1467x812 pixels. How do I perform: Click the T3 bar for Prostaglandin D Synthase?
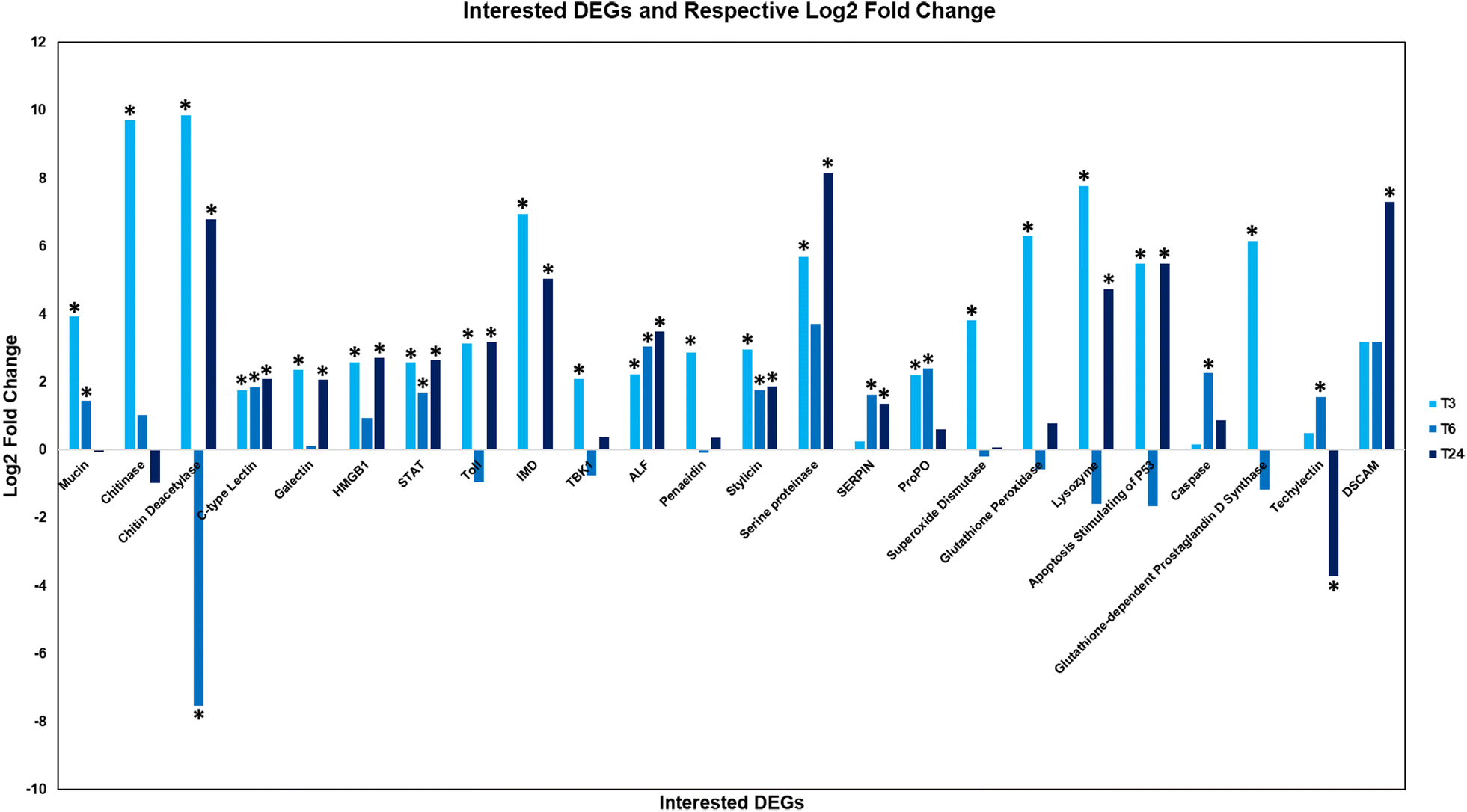(1252, 345)
